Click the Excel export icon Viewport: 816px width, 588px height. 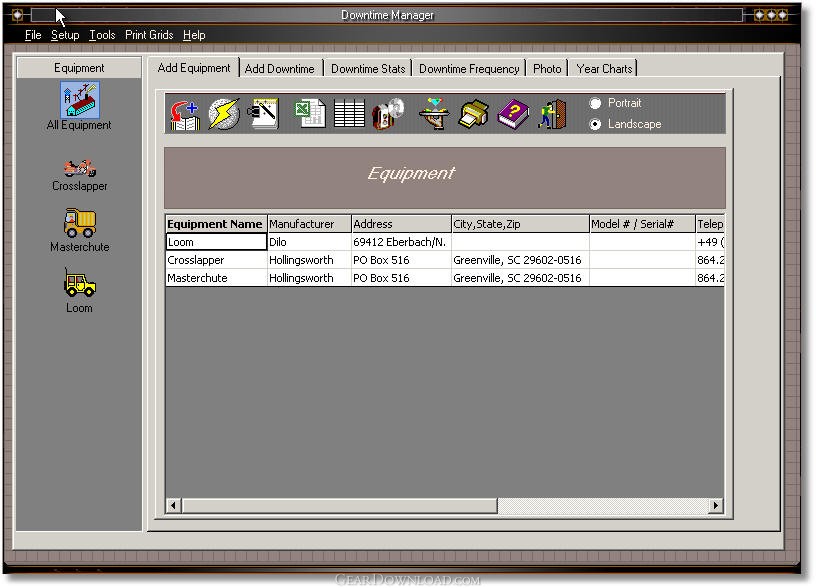[310, 114]
